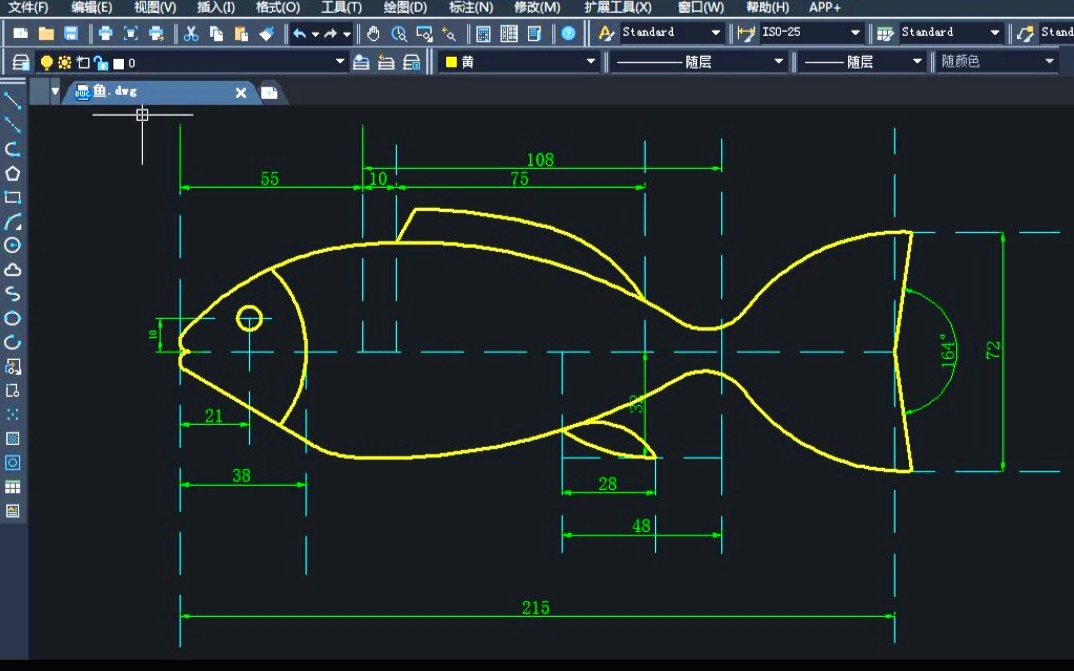Close the 鱼.dwg drawing tab

pyautogui.click(x=241, y=92)
